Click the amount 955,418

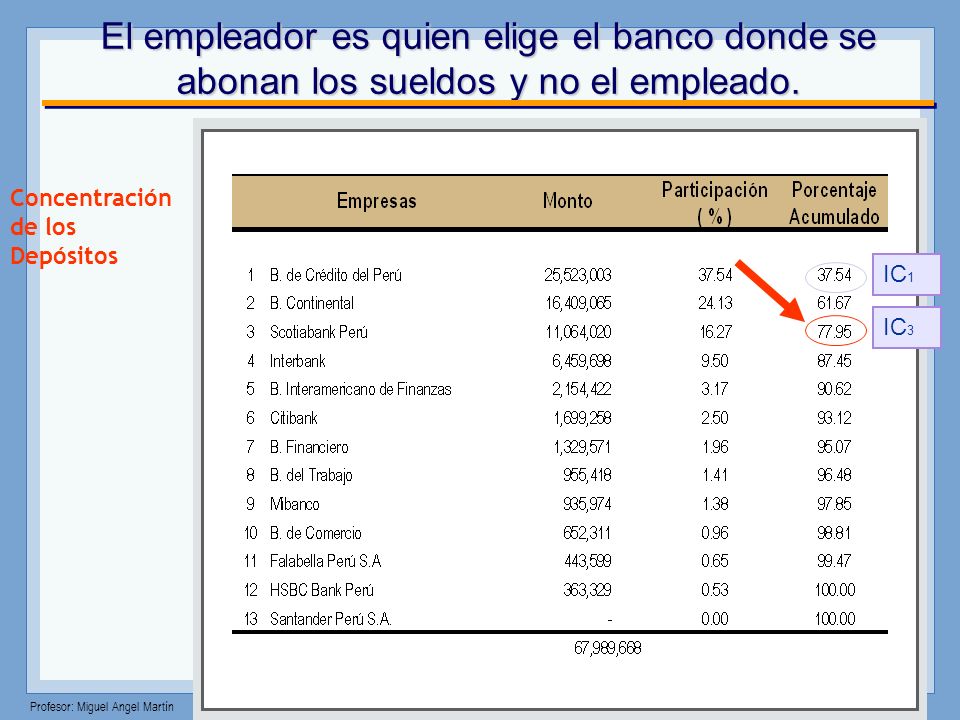587,475
